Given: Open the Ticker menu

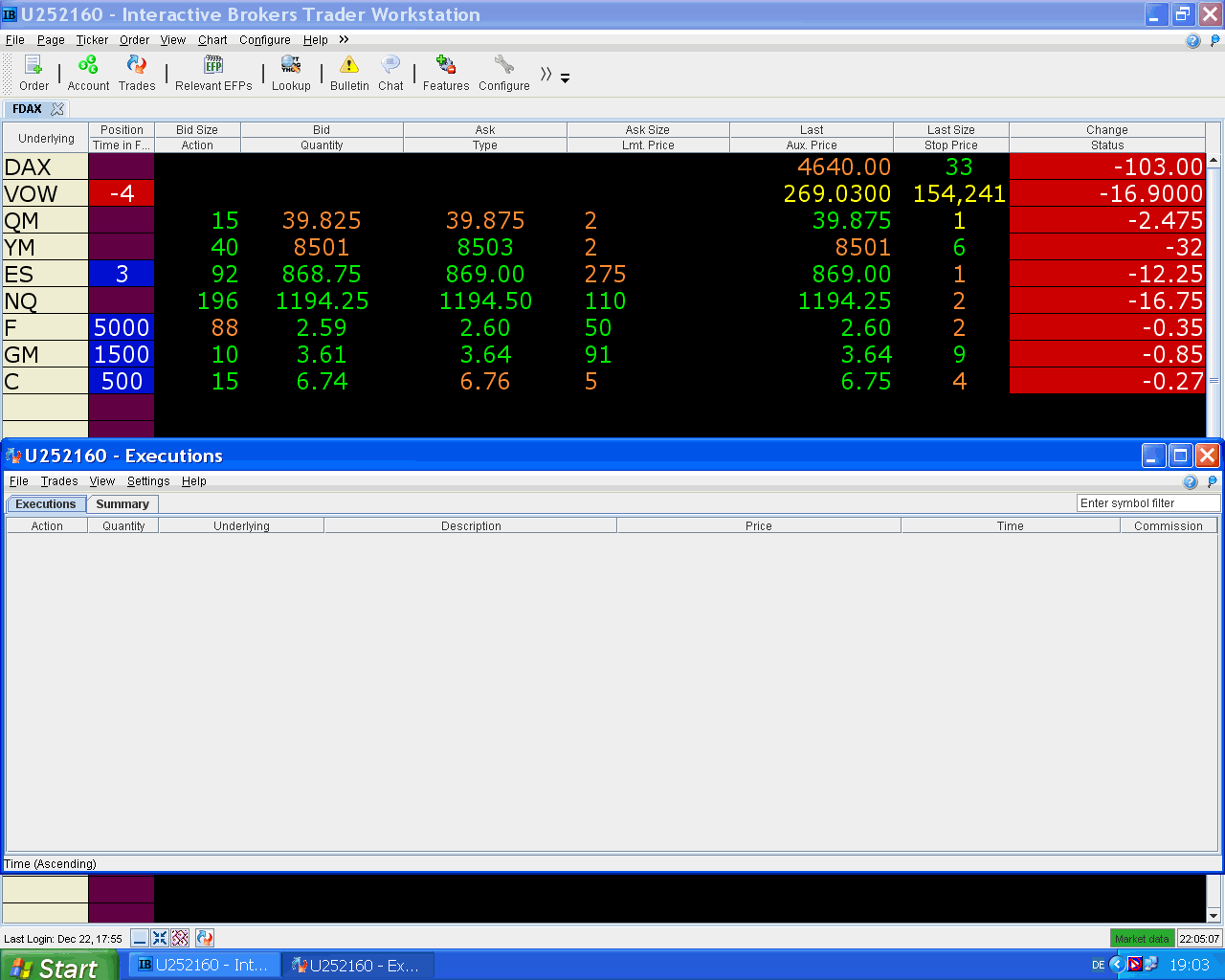Looking at the screenshot, I should [x=92, y=40].
